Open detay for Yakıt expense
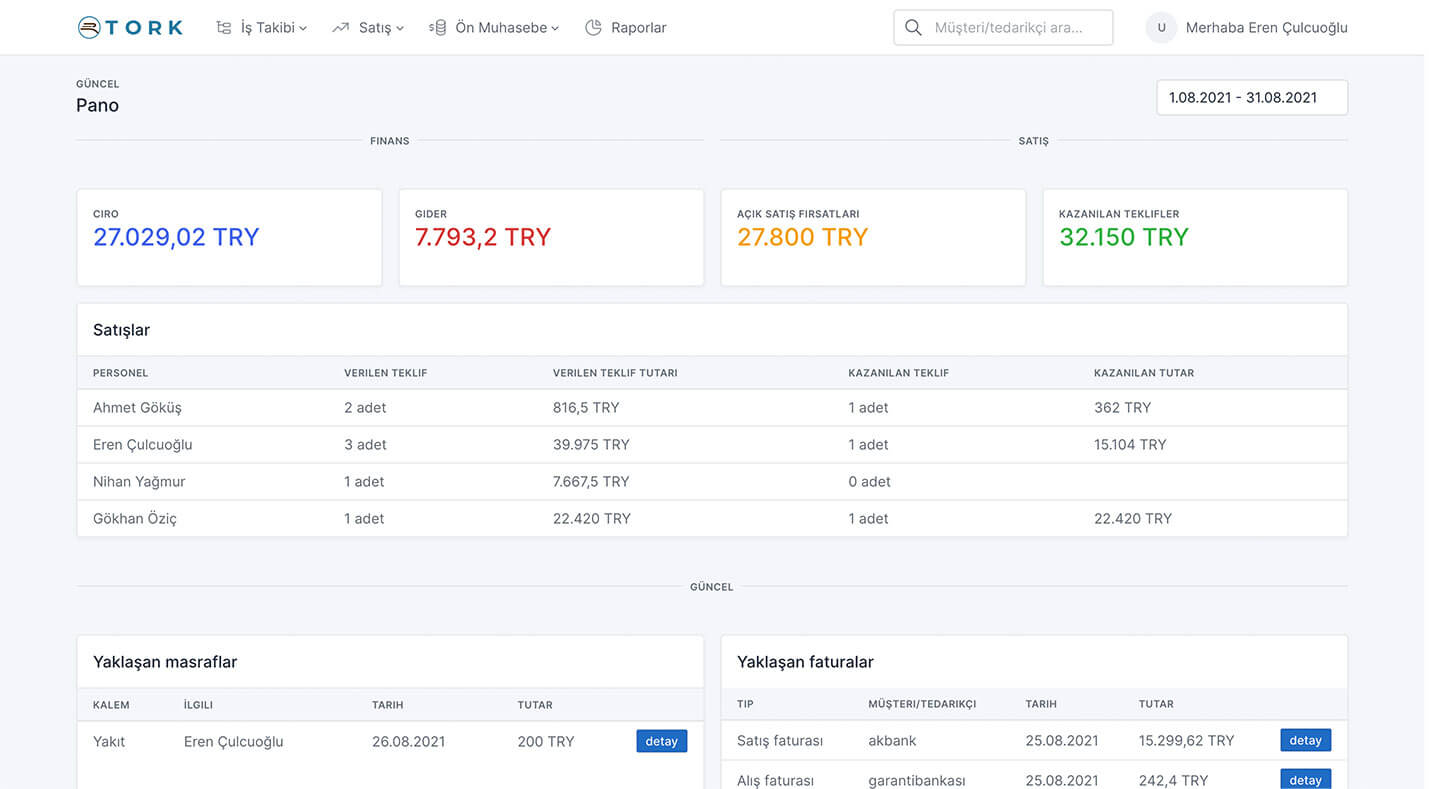 click(x=662, y=741)
